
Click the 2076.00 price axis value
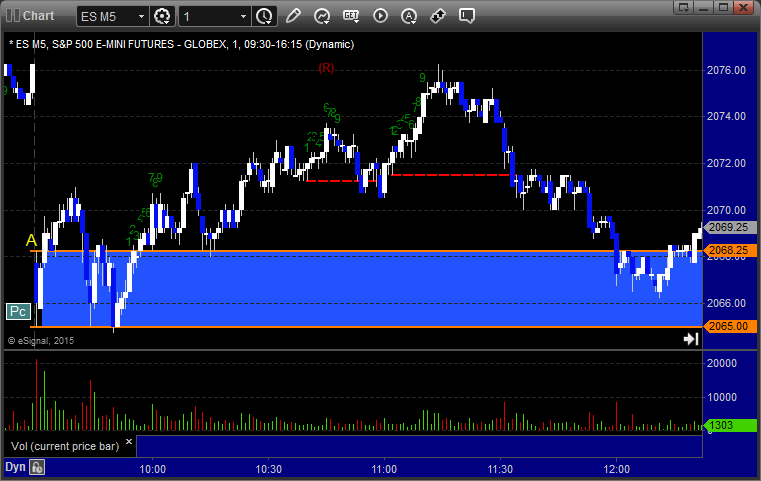point(726,70)
